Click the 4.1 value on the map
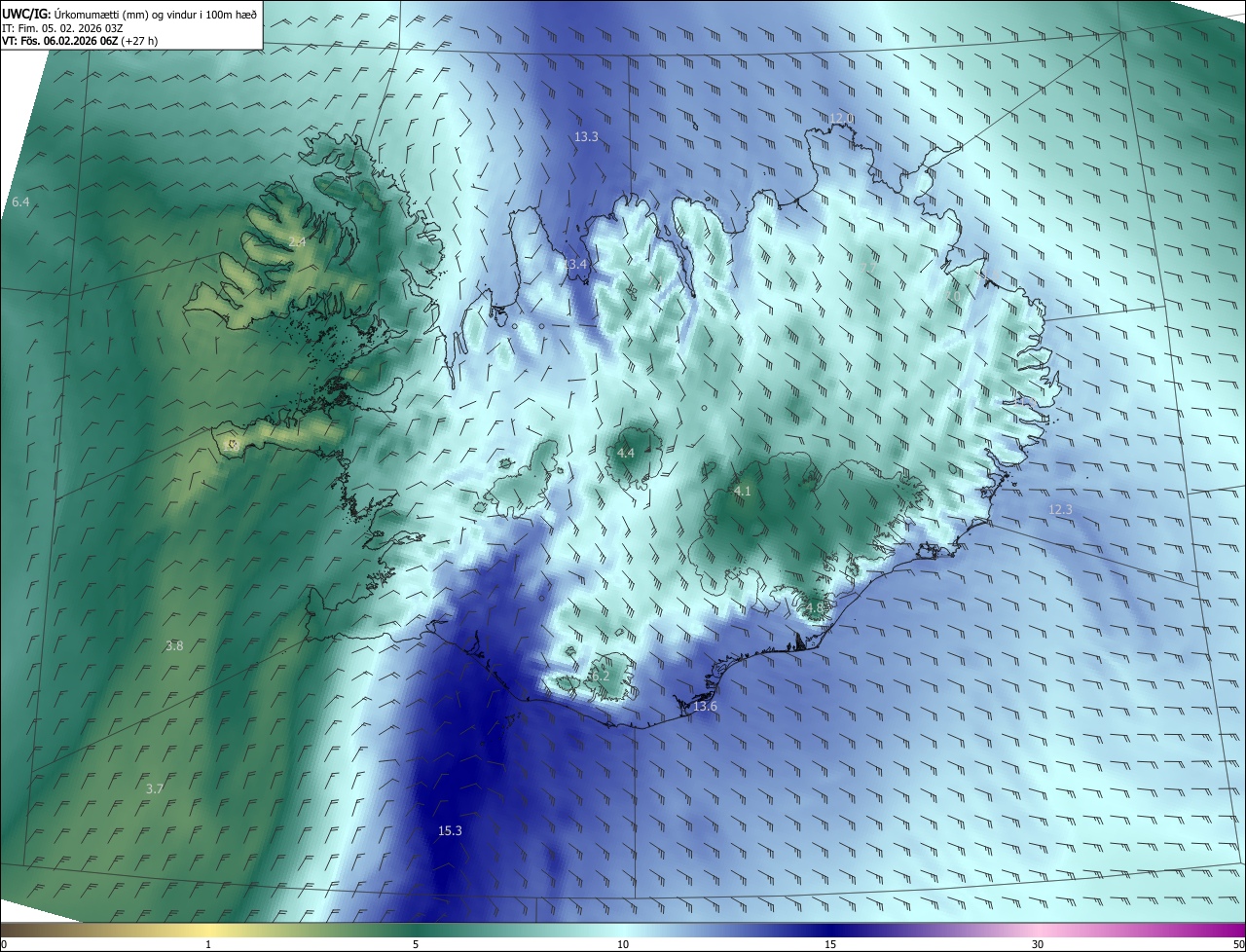This screenshot has height=952, width=1246. click(742, 491)
